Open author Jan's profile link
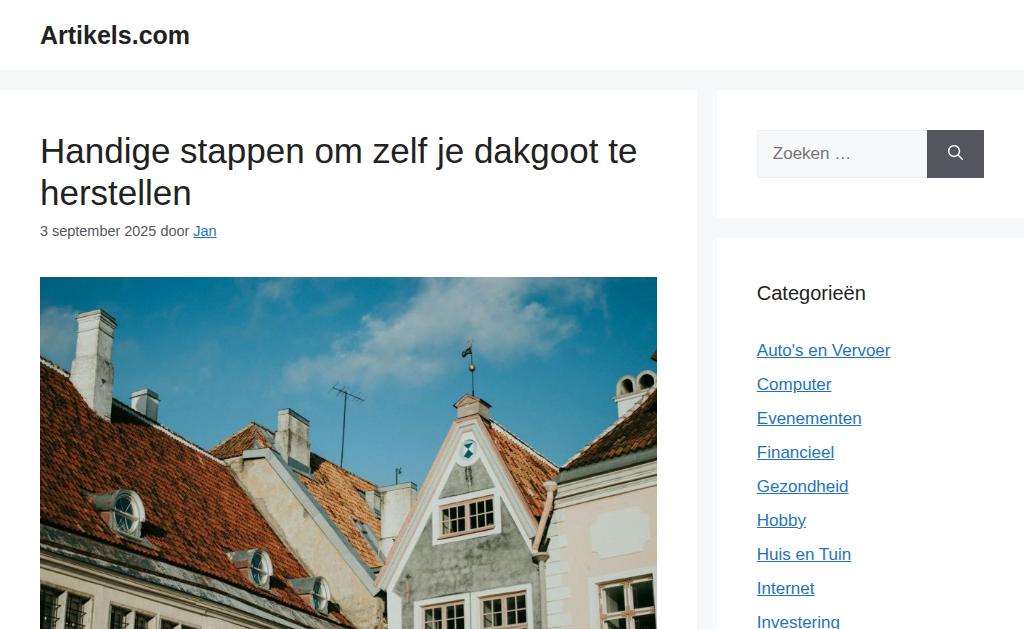This screenshot has height=629, width=1024. coord(204,231)
